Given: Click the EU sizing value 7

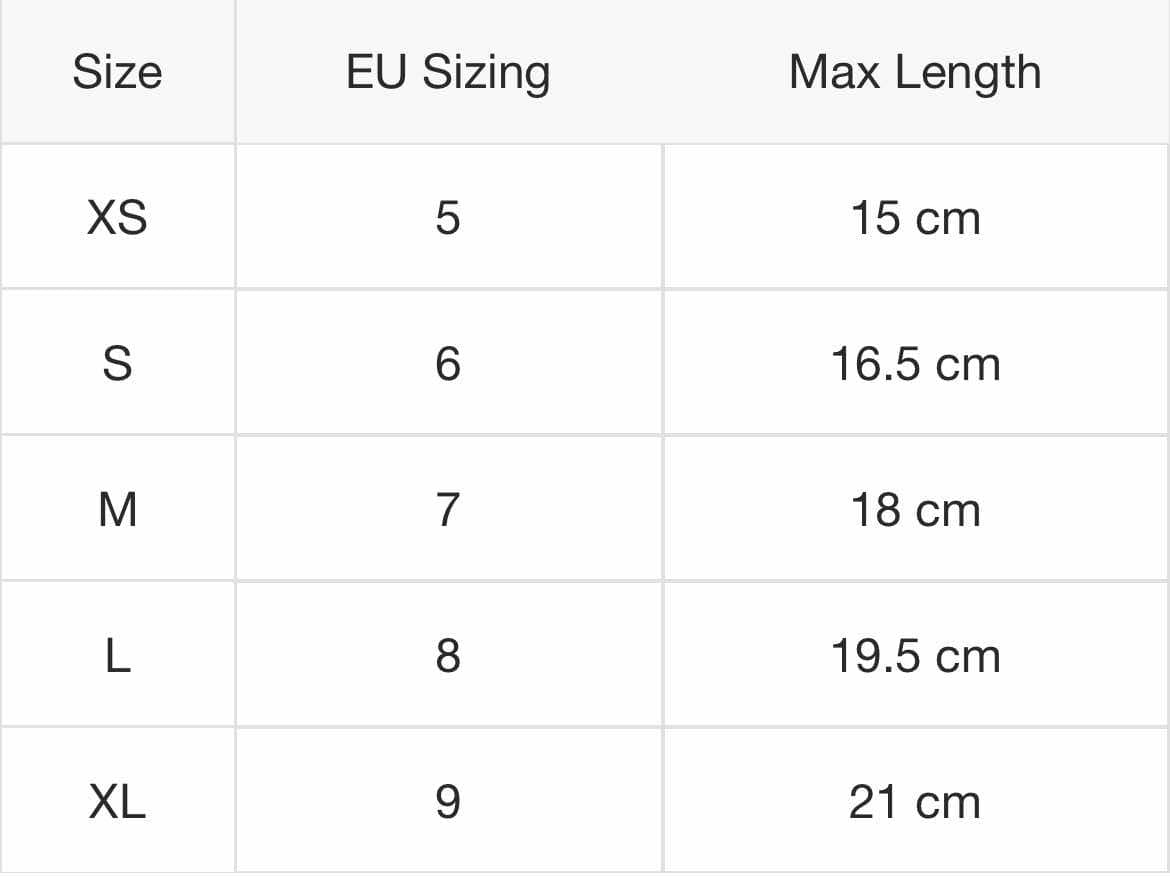Looking at the screenshot, I should pos(448,509).
